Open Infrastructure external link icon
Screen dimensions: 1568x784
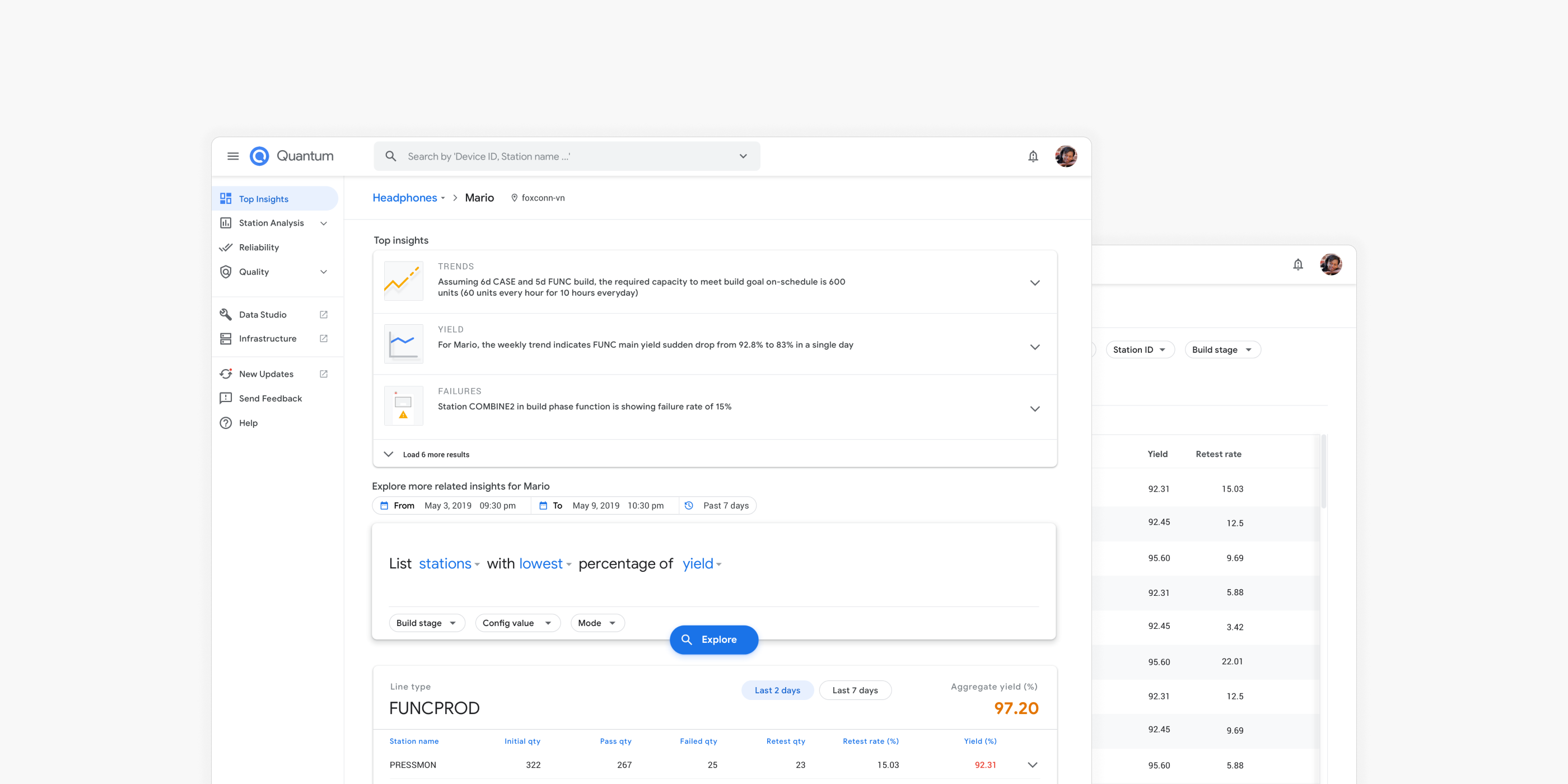tap(324, 338)
